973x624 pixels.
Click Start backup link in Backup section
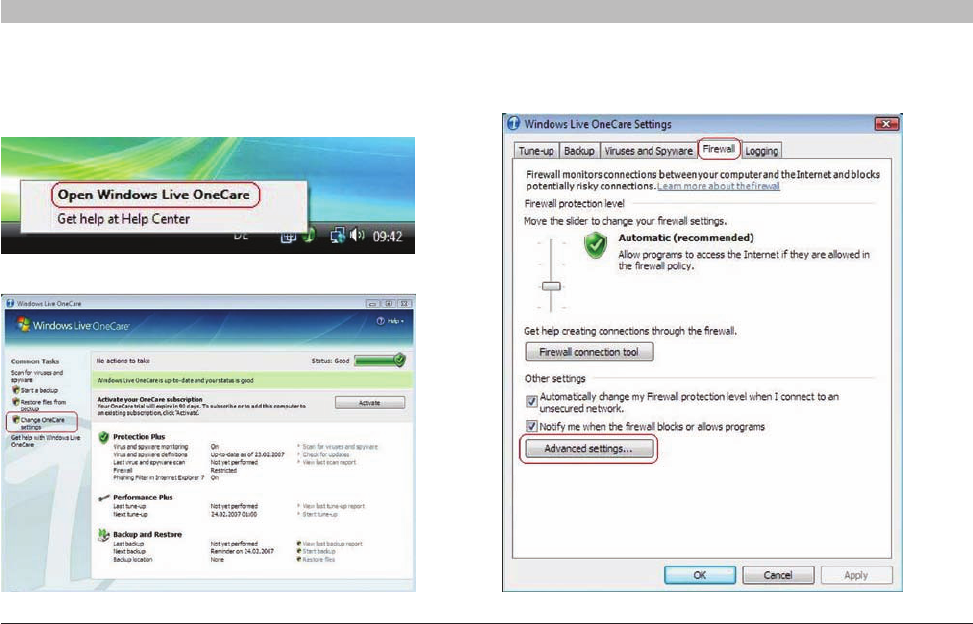click(318, 551)
